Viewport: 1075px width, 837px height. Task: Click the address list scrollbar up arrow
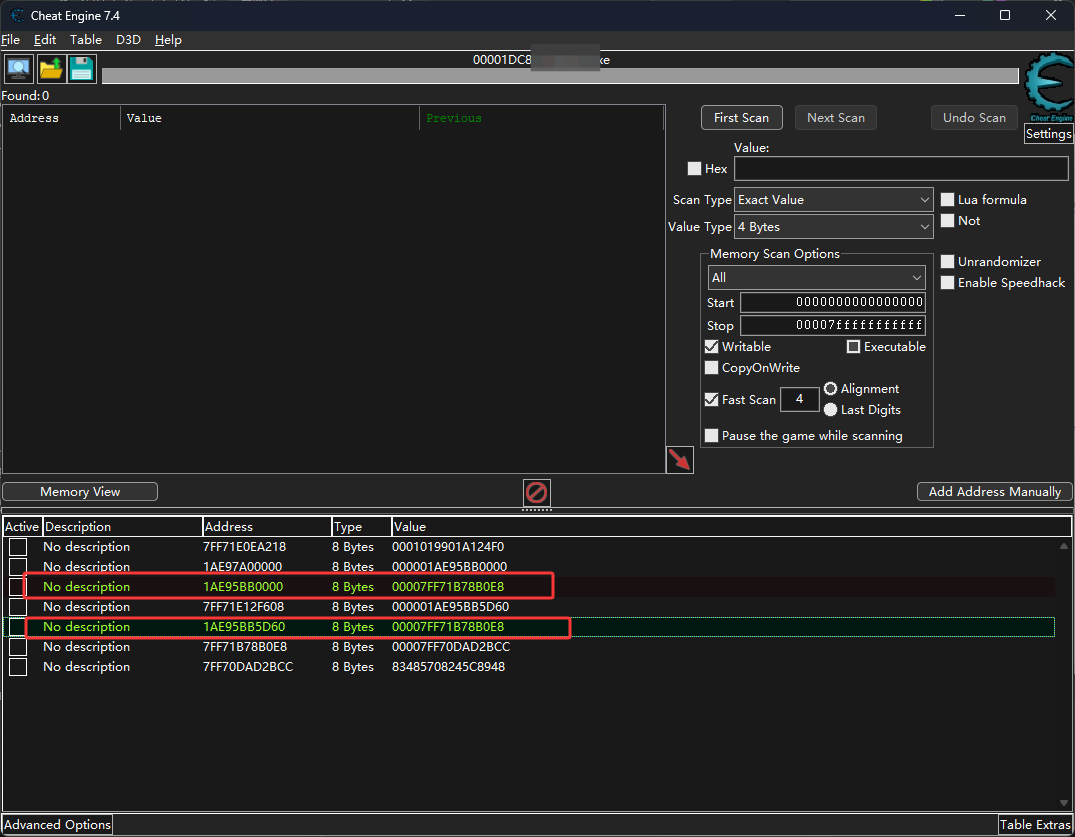pyautogui.click(x=1063, y=546)
